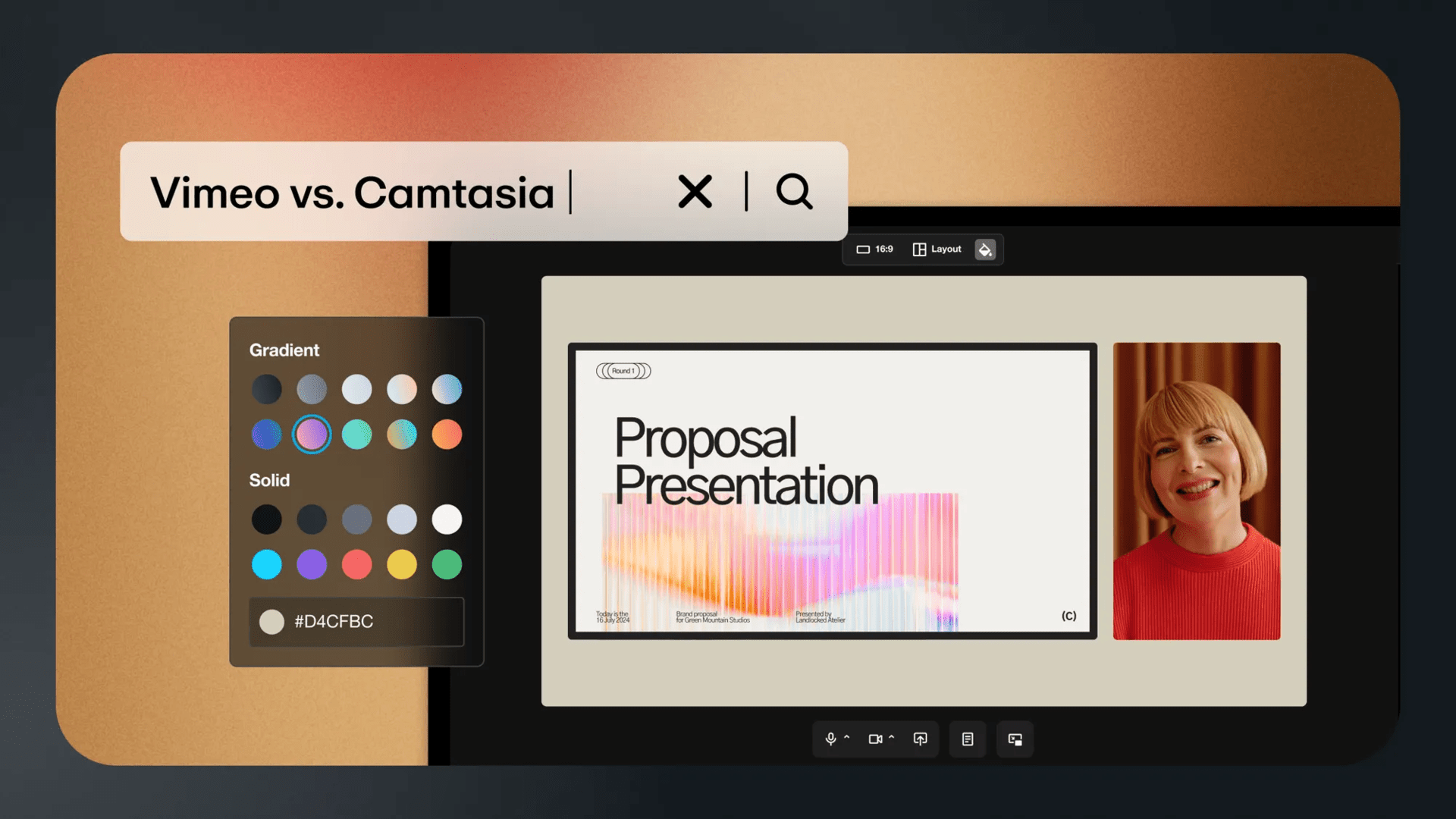1456x819 pixels.
Task: Switch to the Solid section
Action: pos(269,480)
